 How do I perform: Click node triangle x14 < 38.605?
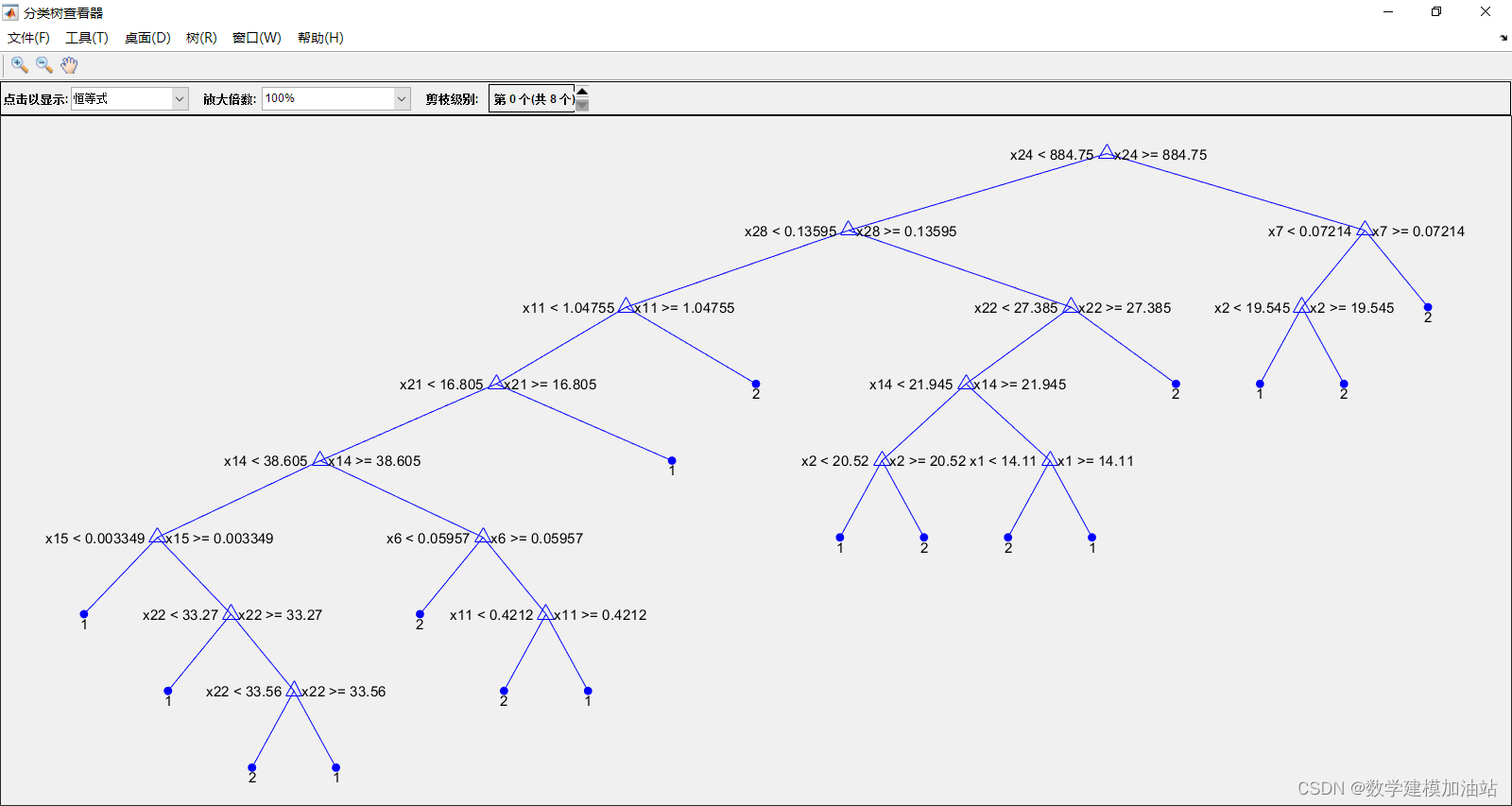pos(320,458)
